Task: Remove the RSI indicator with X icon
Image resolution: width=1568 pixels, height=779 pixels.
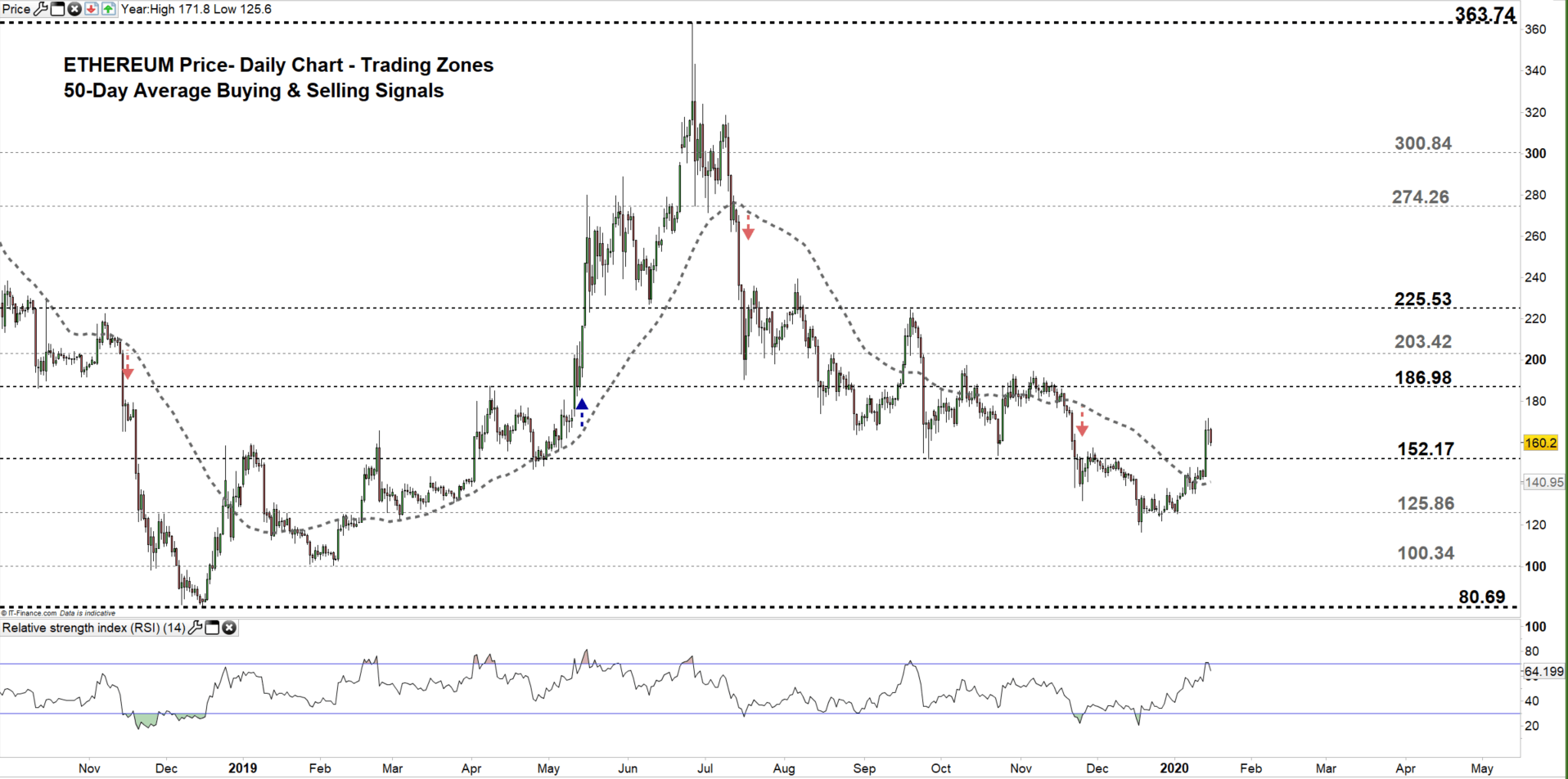Action: click(x=229, y=628)
